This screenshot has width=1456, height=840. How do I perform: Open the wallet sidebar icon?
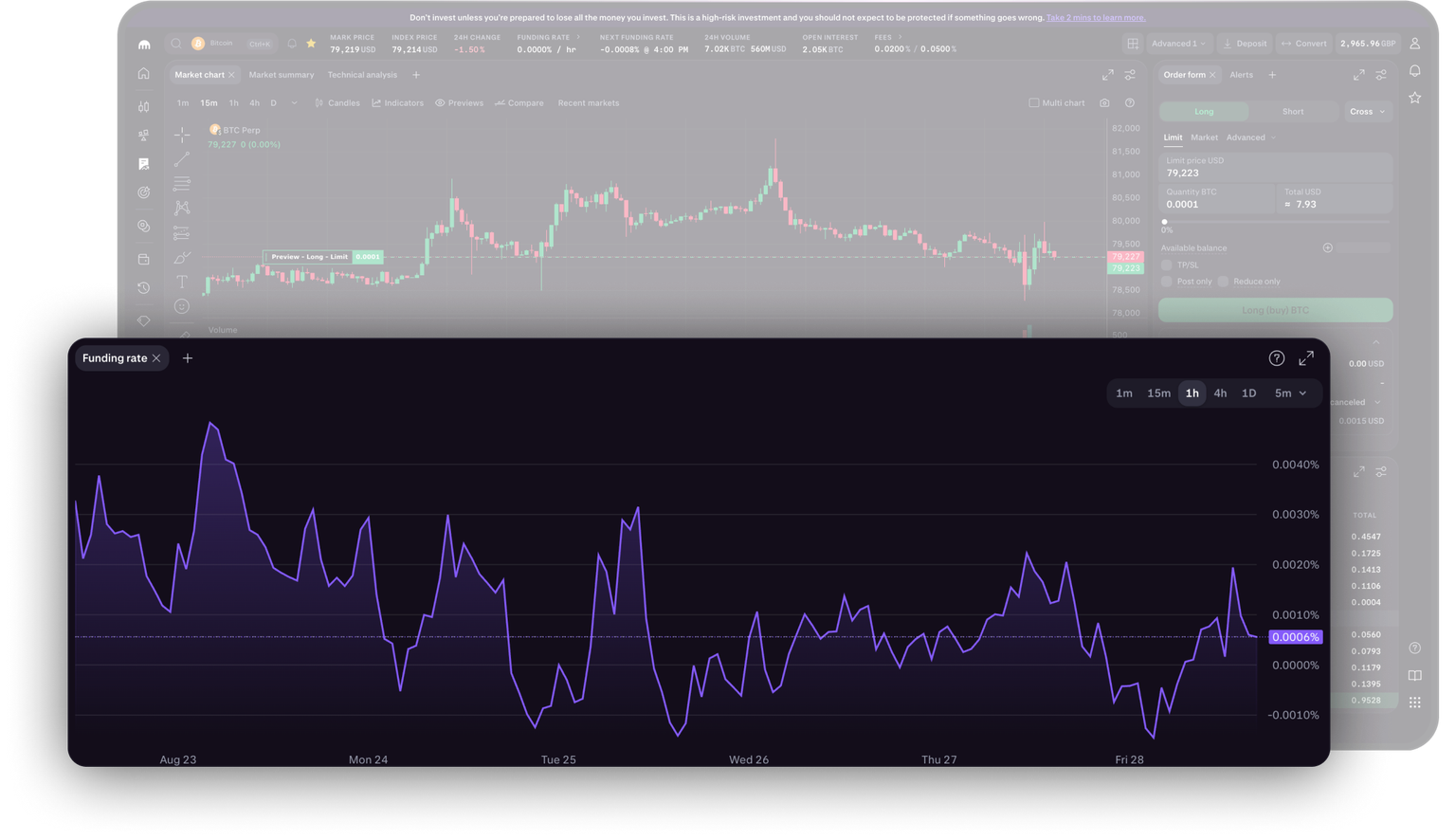pyautogui.click(x=144, y=259)
